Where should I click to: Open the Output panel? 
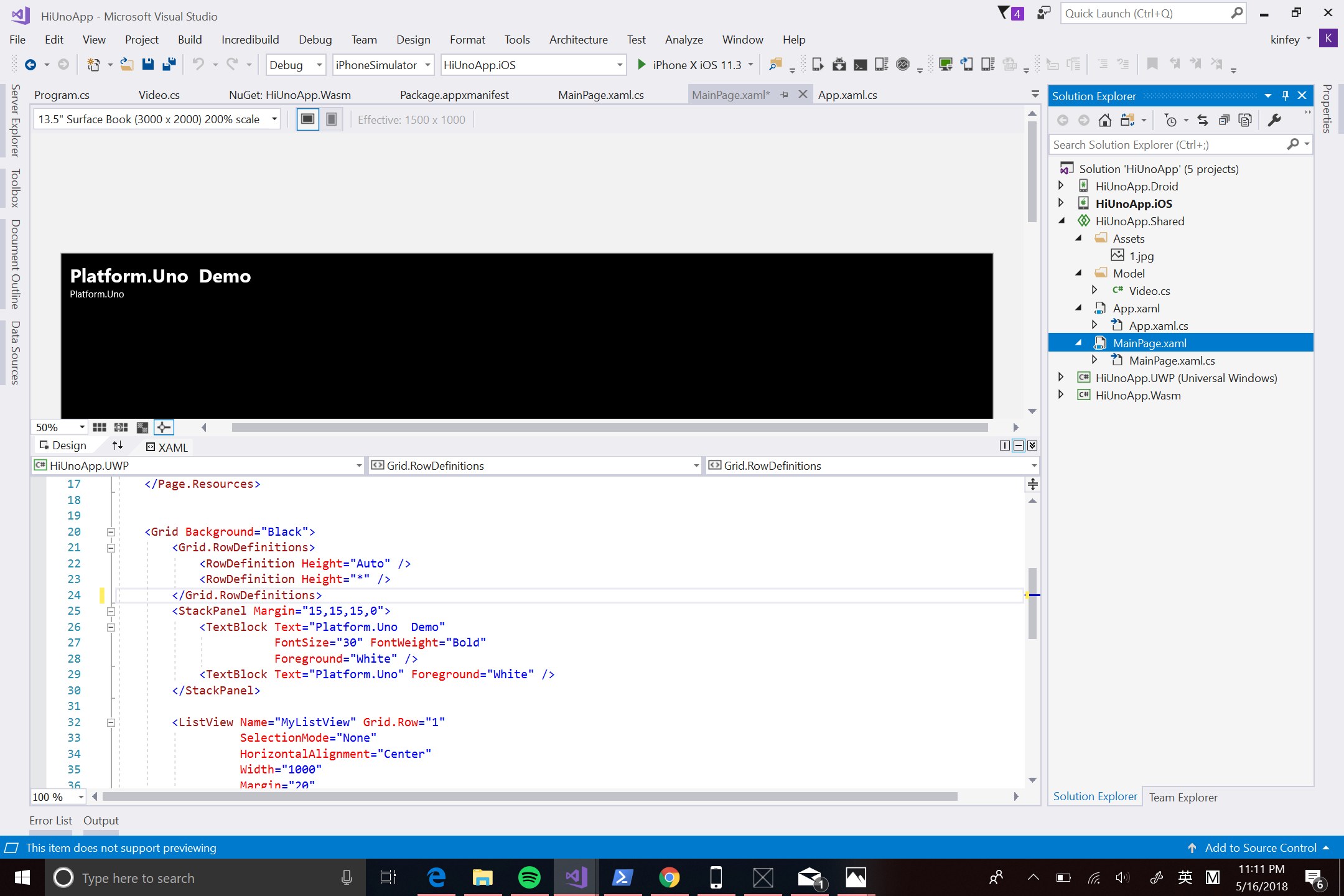101,820
